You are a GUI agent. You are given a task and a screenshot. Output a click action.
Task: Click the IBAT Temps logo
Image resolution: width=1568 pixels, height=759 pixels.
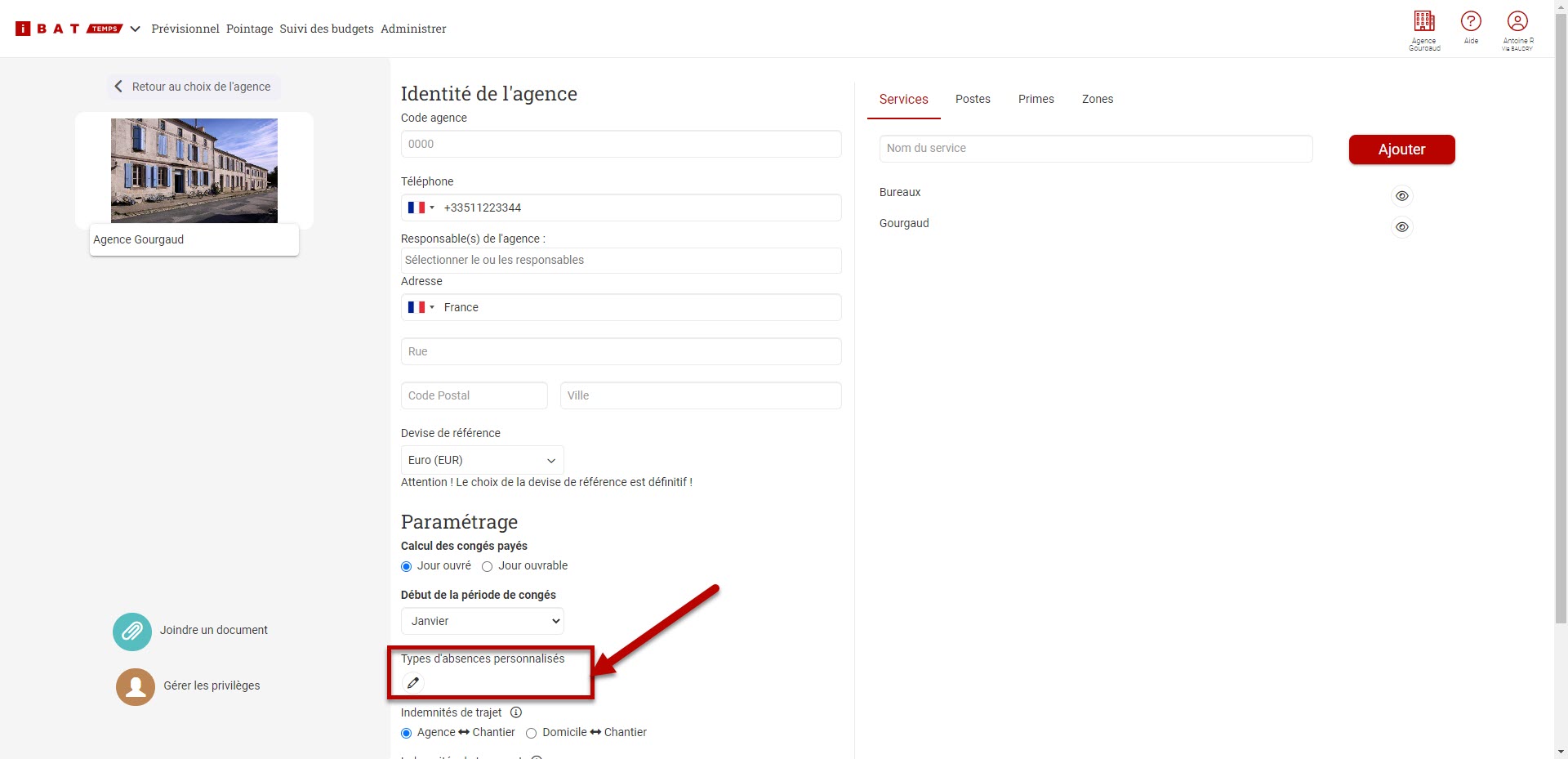[x=69, y=29]
